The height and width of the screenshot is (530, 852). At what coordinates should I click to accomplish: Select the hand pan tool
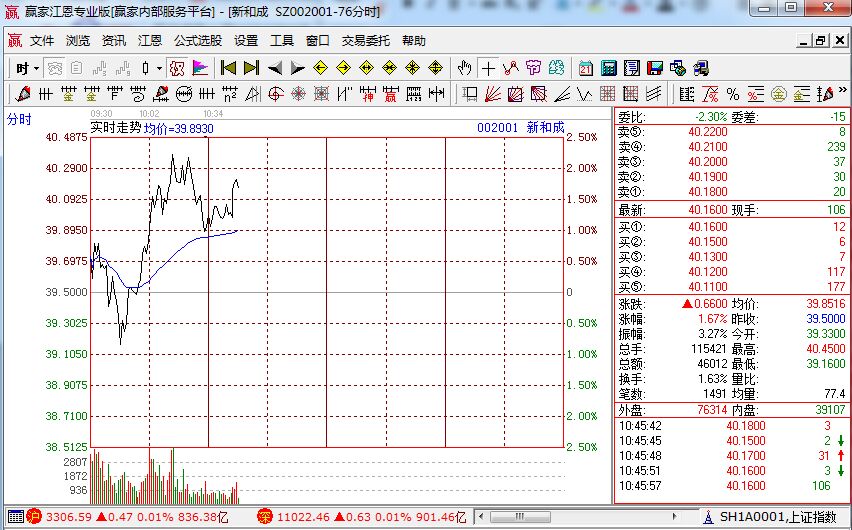(464, 68)
